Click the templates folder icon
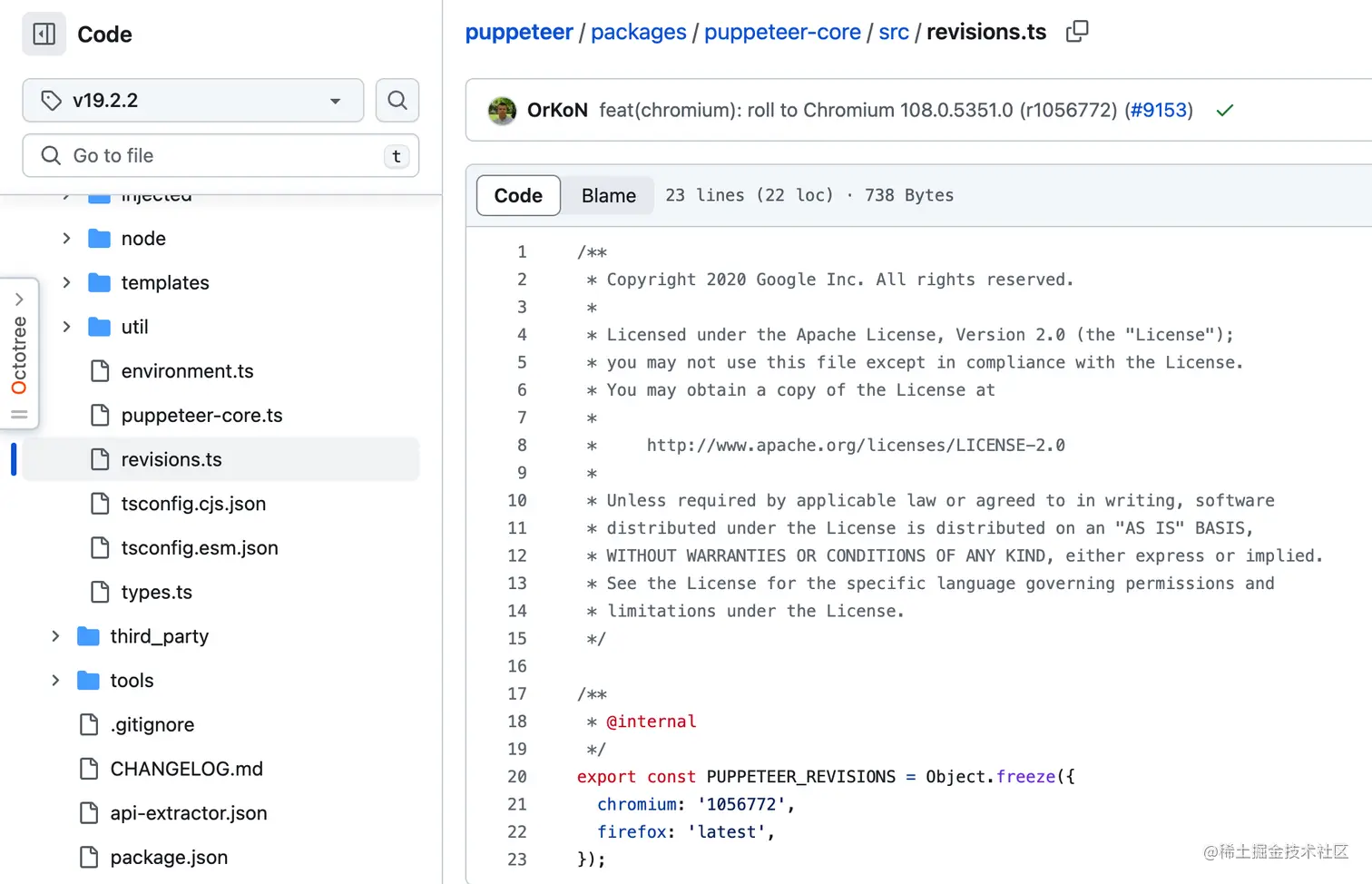This screenshot has height=884, width=1372. click(x=99, y=282)
